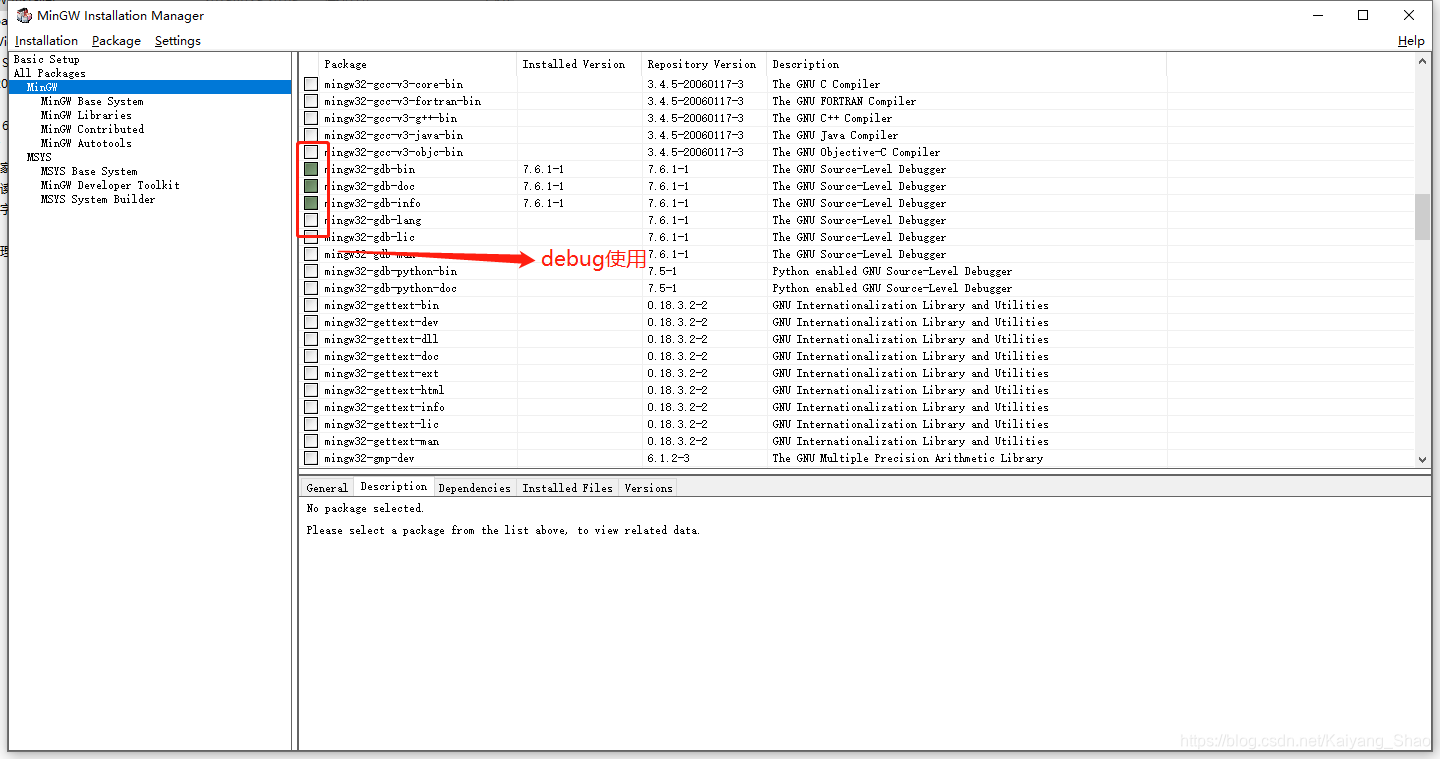The image size is (1440, 759).
Task: Toggle checkbox for mingw32-gettext-doc
Action: [311, 356]
